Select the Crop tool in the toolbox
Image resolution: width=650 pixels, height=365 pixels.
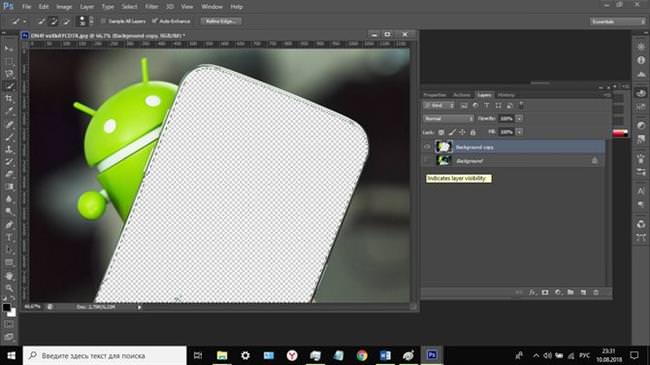coord(9,99)
